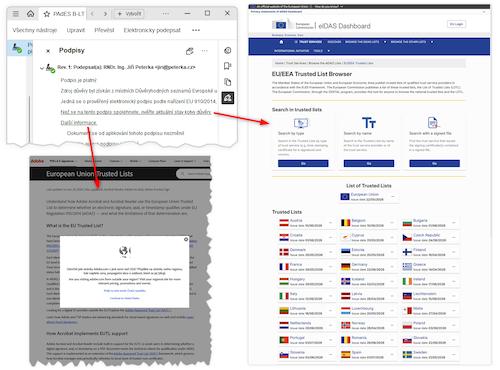Open PDFs & E-signatures menu on Adobe page
Viewport: 500px width, 370px height.
point(63,161)
